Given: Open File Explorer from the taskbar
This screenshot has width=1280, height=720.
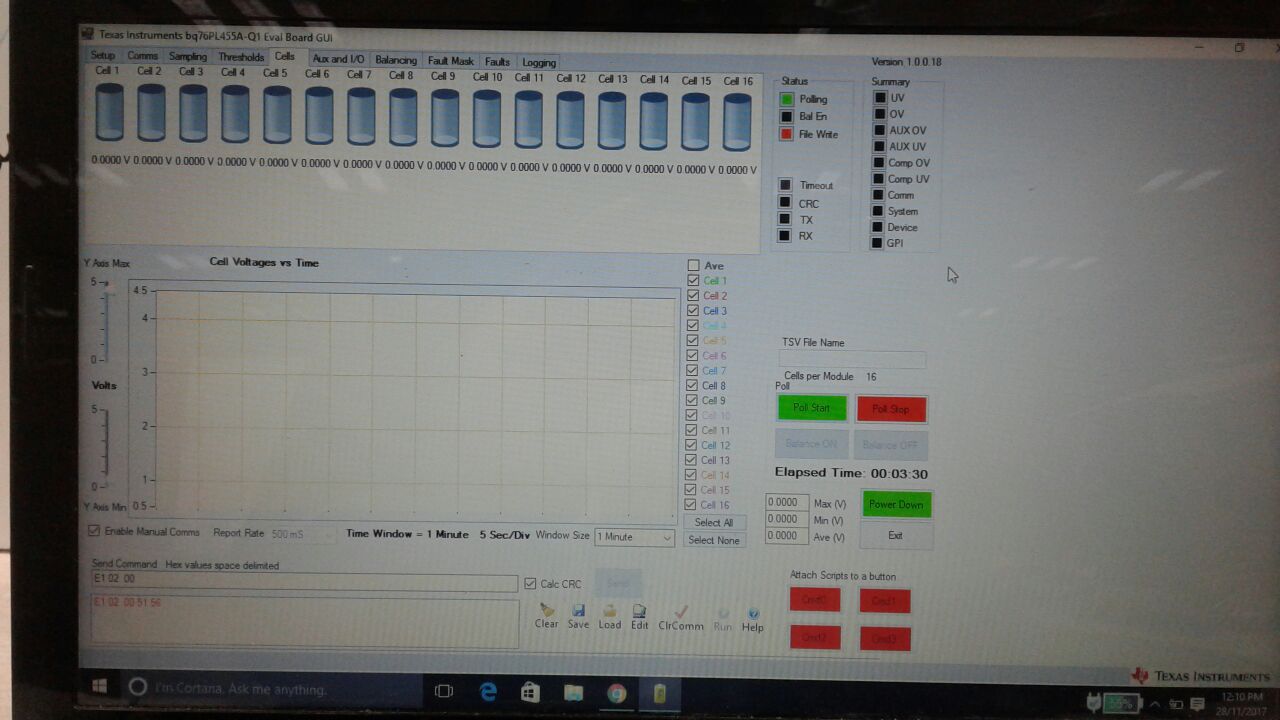Looking at the screenshot, I should [x=573, y=692].
